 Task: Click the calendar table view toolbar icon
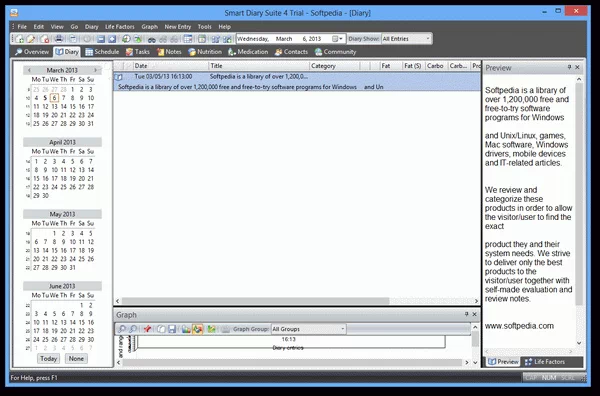188,39
